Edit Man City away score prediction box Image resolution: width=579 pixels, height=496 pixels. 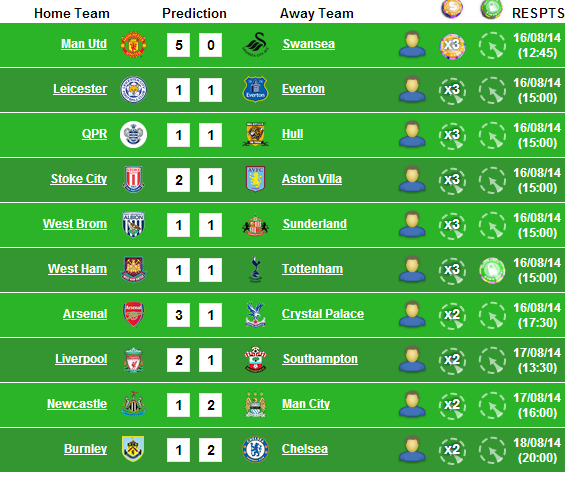pyautogui.click(x=210, y=405)
